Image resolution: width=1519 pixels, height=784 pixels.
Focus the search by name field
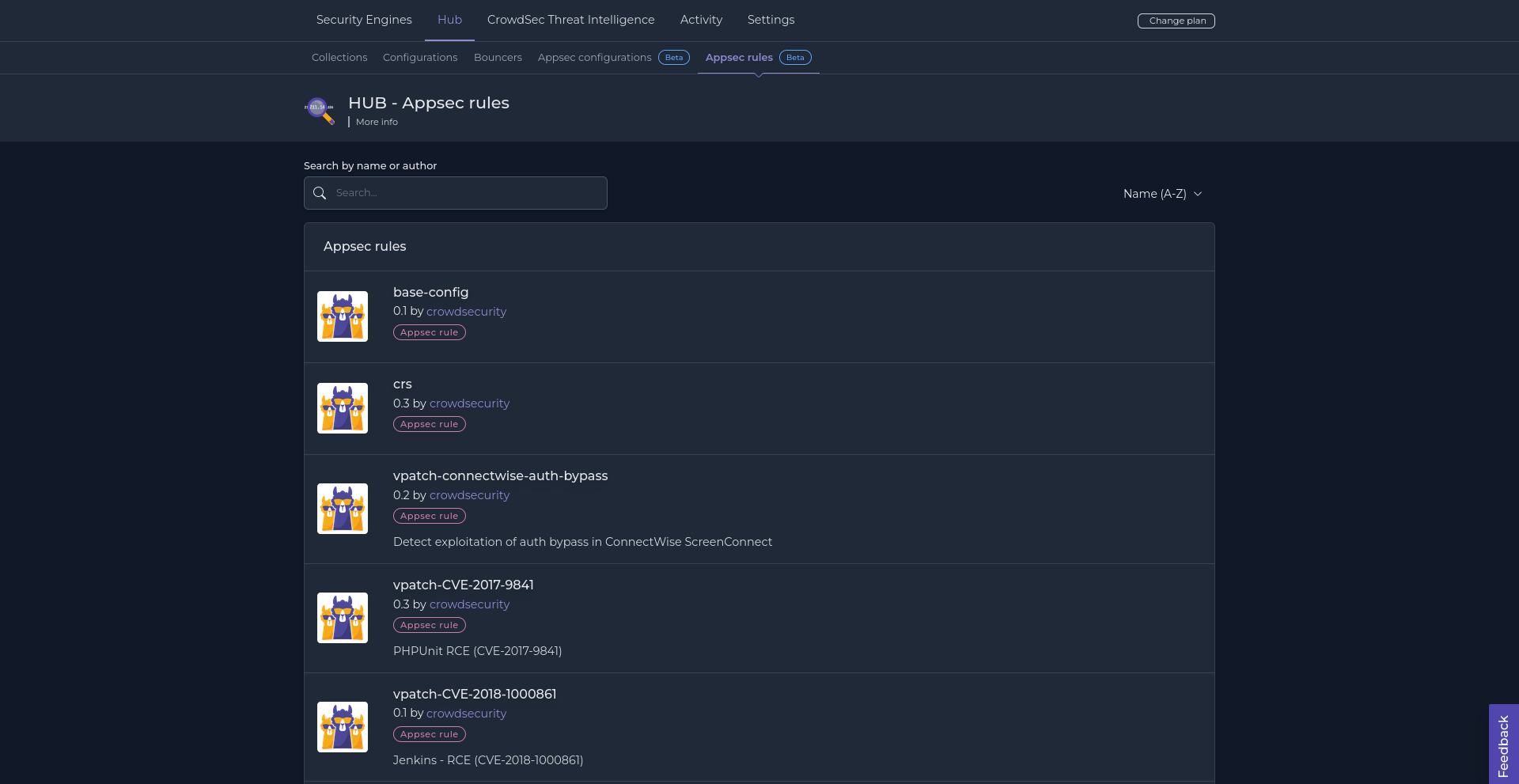point(467,193)
